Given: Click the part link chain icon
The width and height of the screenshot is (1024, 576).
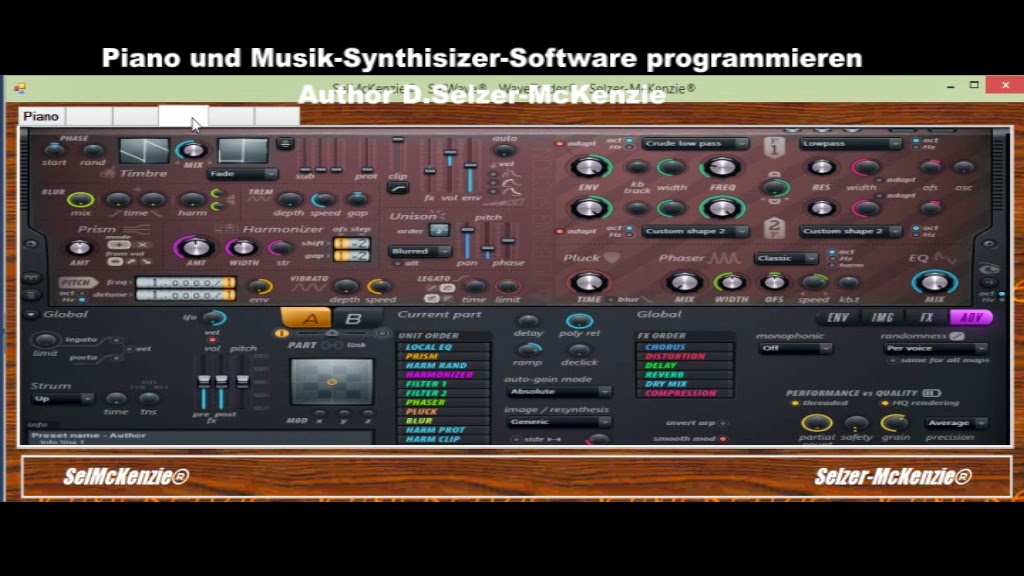Looking at the screenshot, I should pos(331,345).
